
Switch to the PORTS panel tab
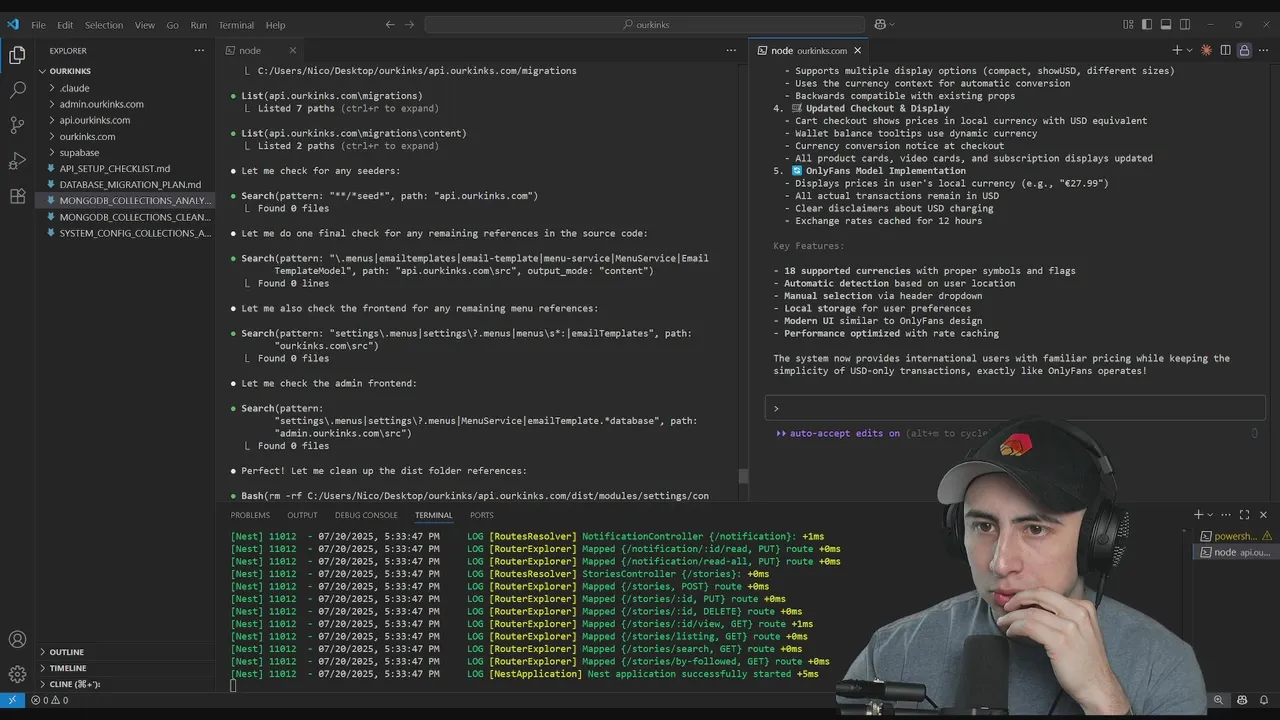click(482, 515)
